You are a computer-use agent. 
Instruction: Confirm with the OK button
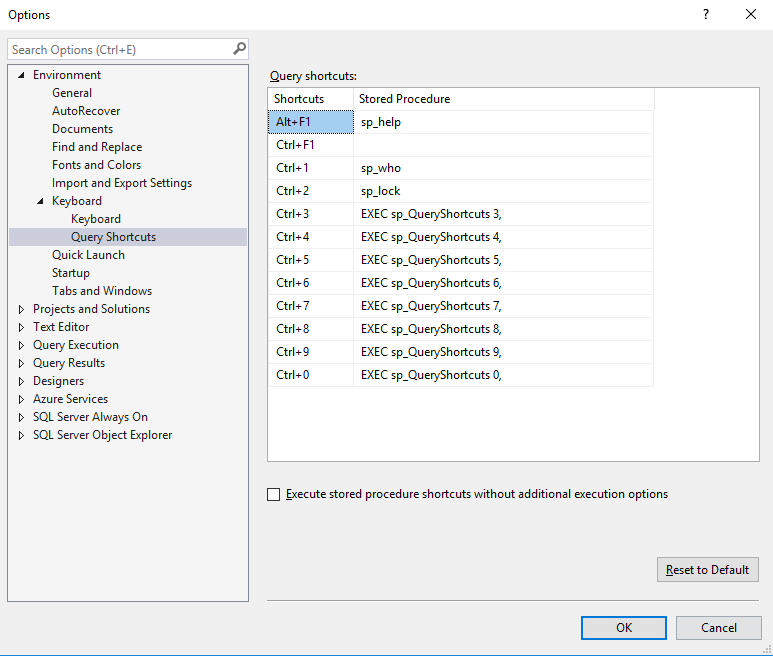pos(624,627)
